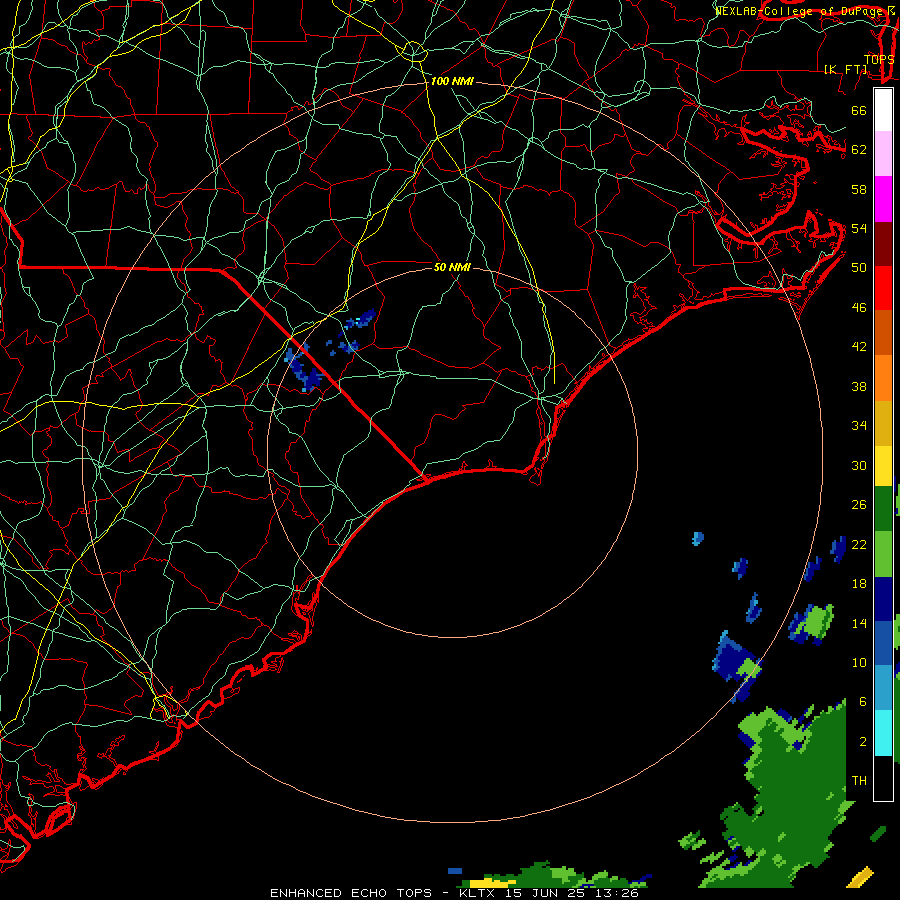Click the K FT units label
The width and height of the screenshot is (900, 900).
click(x=845, y=69)
